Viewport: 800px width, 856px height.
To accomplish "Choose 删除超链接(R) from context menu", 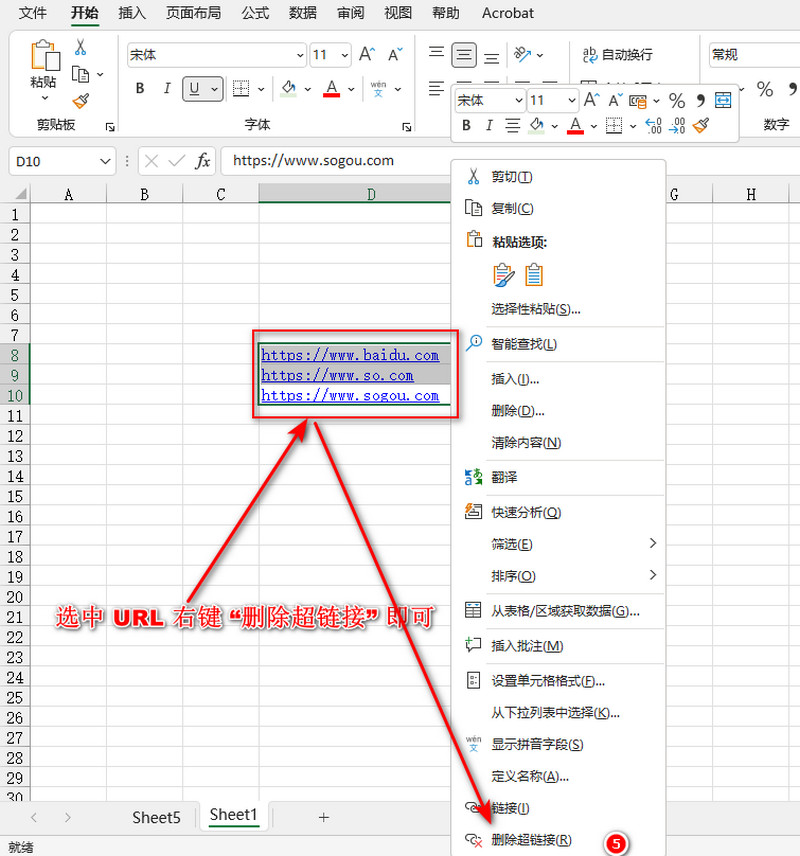I will (x=531, y=840).
